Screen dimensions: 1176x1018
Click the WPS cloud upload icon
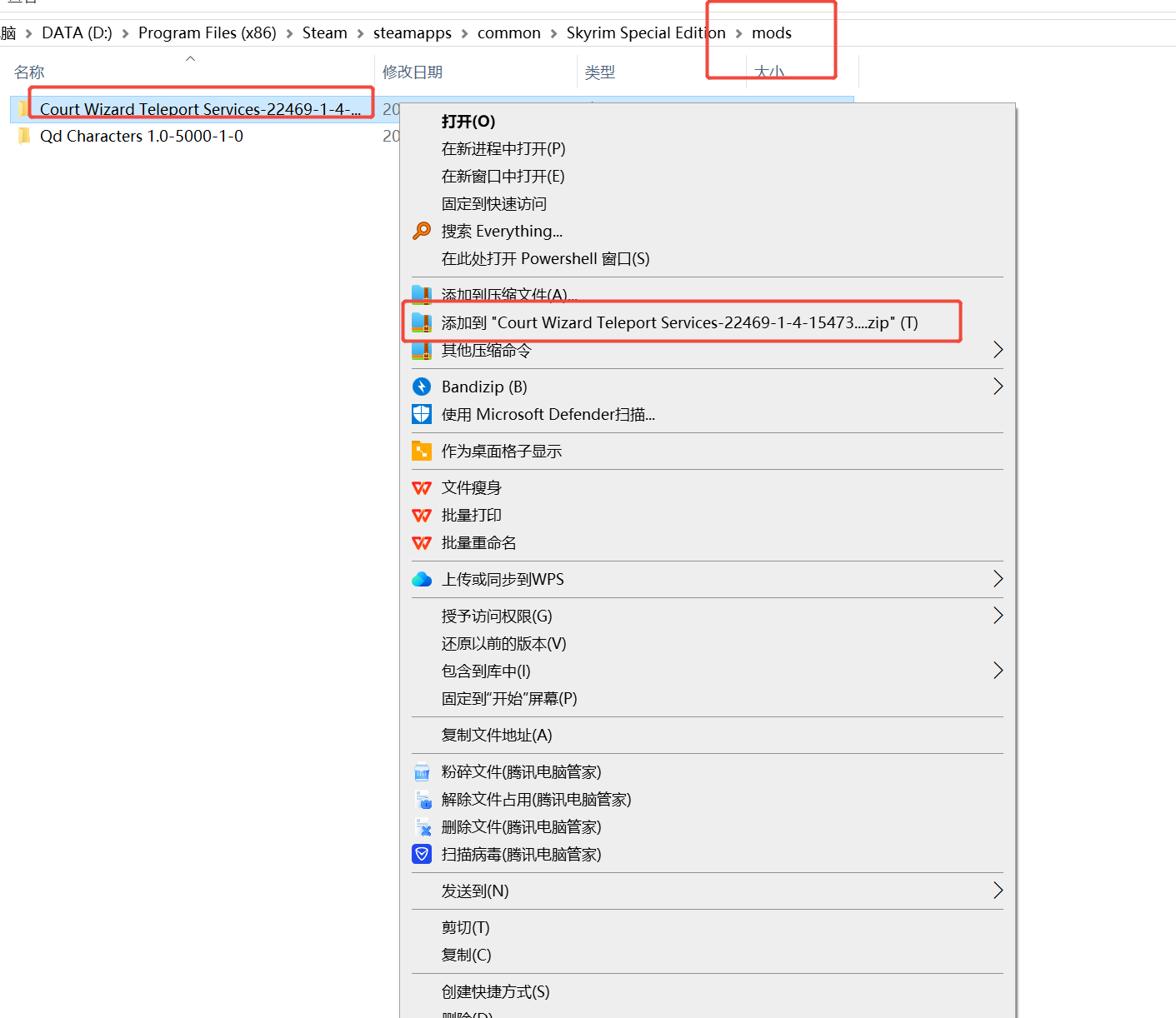pos(422,579)
